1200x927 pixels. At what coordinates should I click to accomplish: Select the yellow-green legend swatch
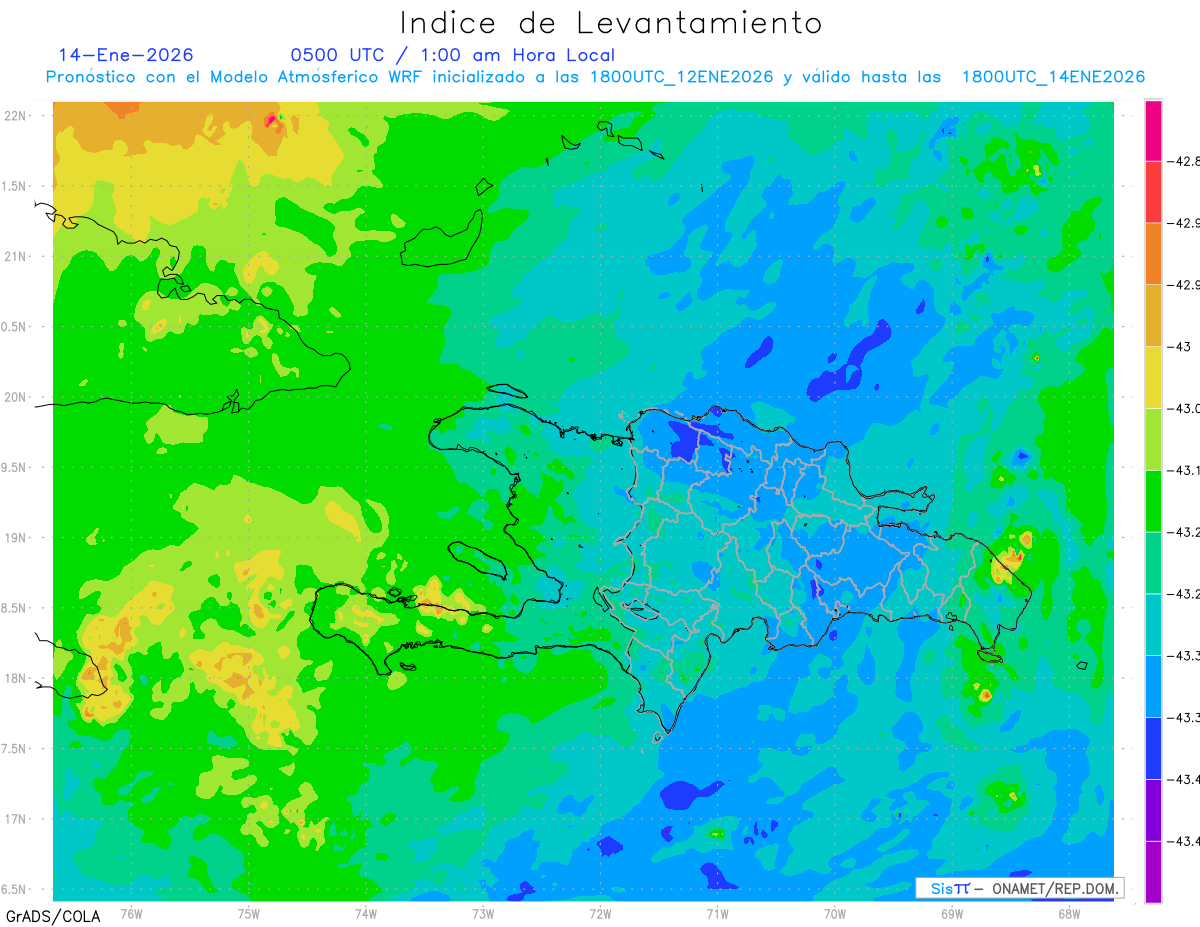1153,438
